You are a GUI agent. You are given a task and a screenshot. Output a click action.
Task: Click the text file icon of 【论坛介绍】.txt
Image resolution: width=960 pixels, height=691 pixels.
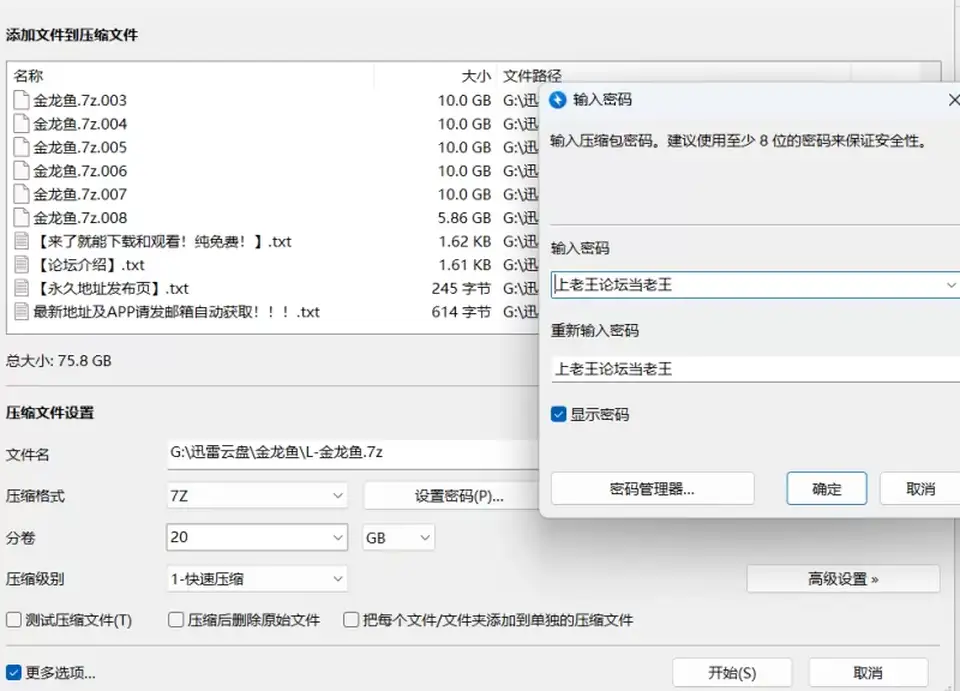coord(21,264)
